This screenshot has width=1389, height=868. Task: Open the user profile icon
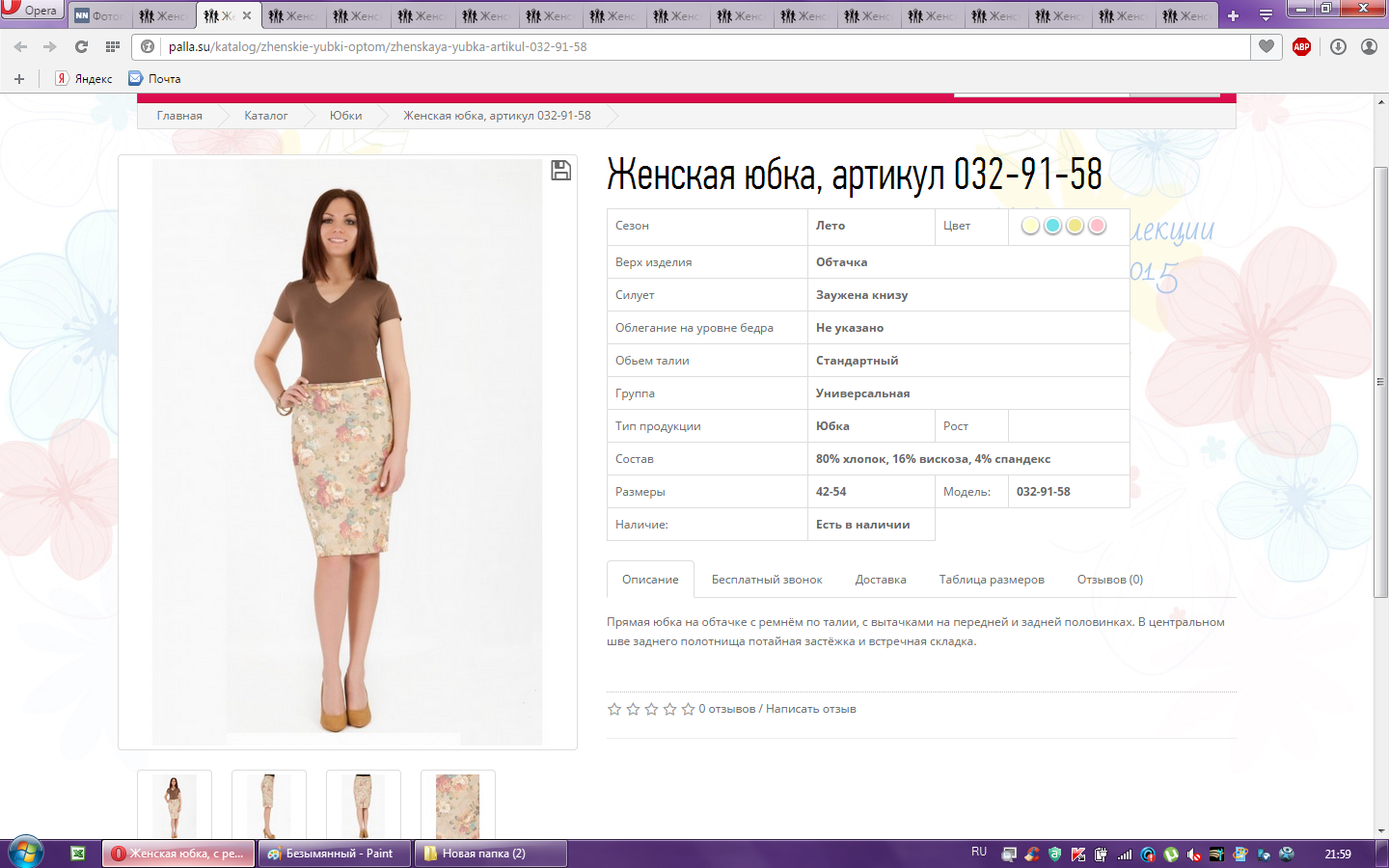[x=1369, y=46]
